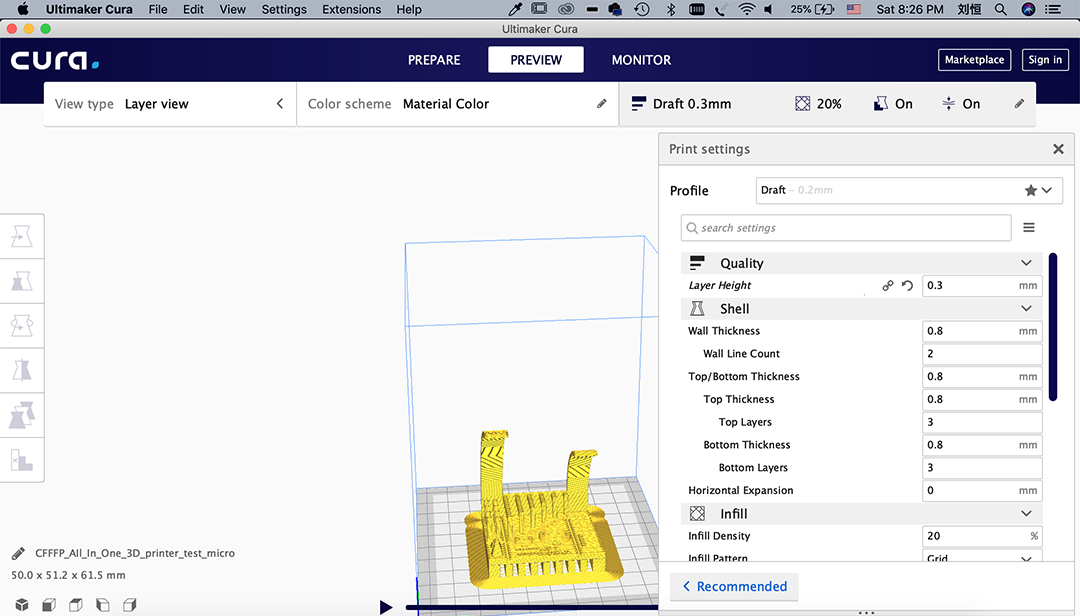
Task: Switch to left side view cube icon
Action: (x=103, y=605)
